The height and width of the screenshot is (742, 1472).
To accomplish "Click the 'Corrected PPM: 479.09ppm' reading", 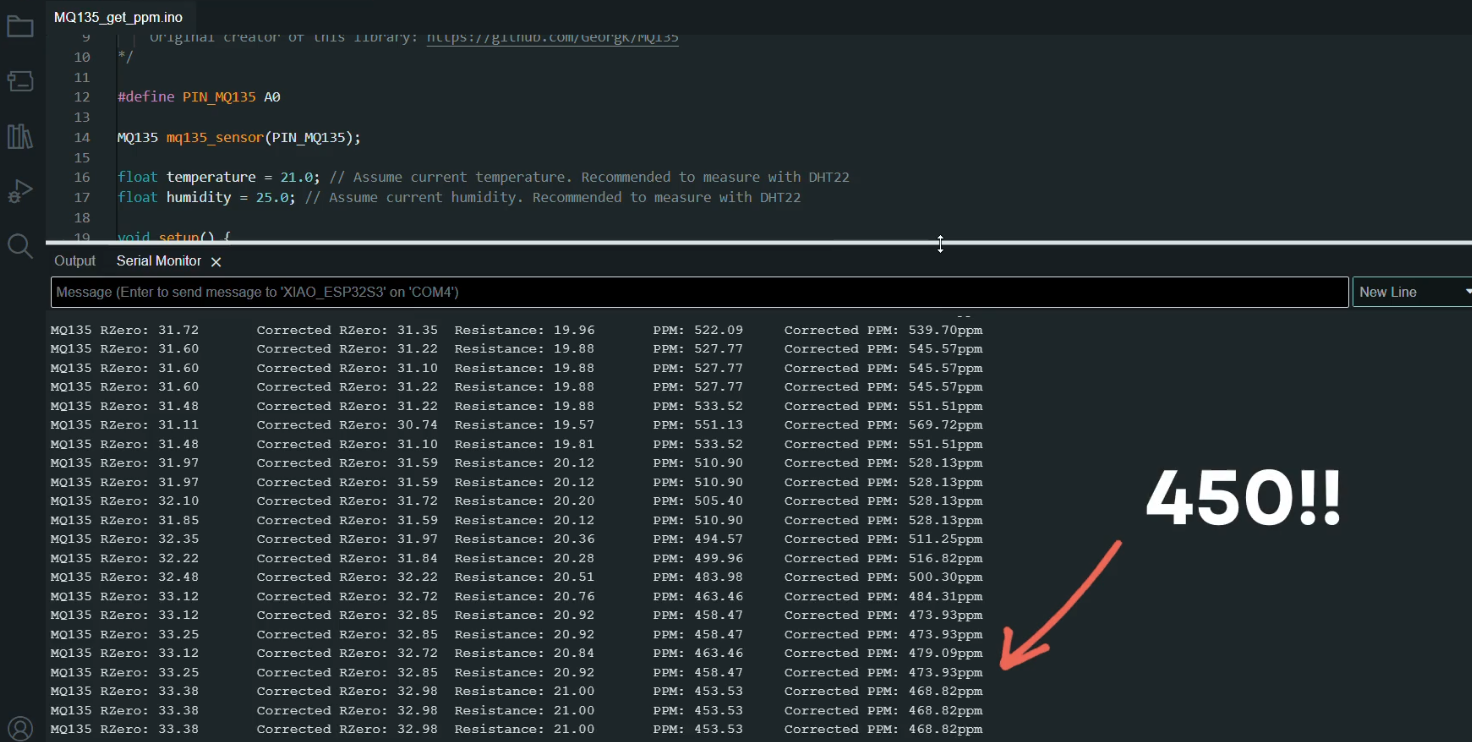I will (x=883, y=653).
